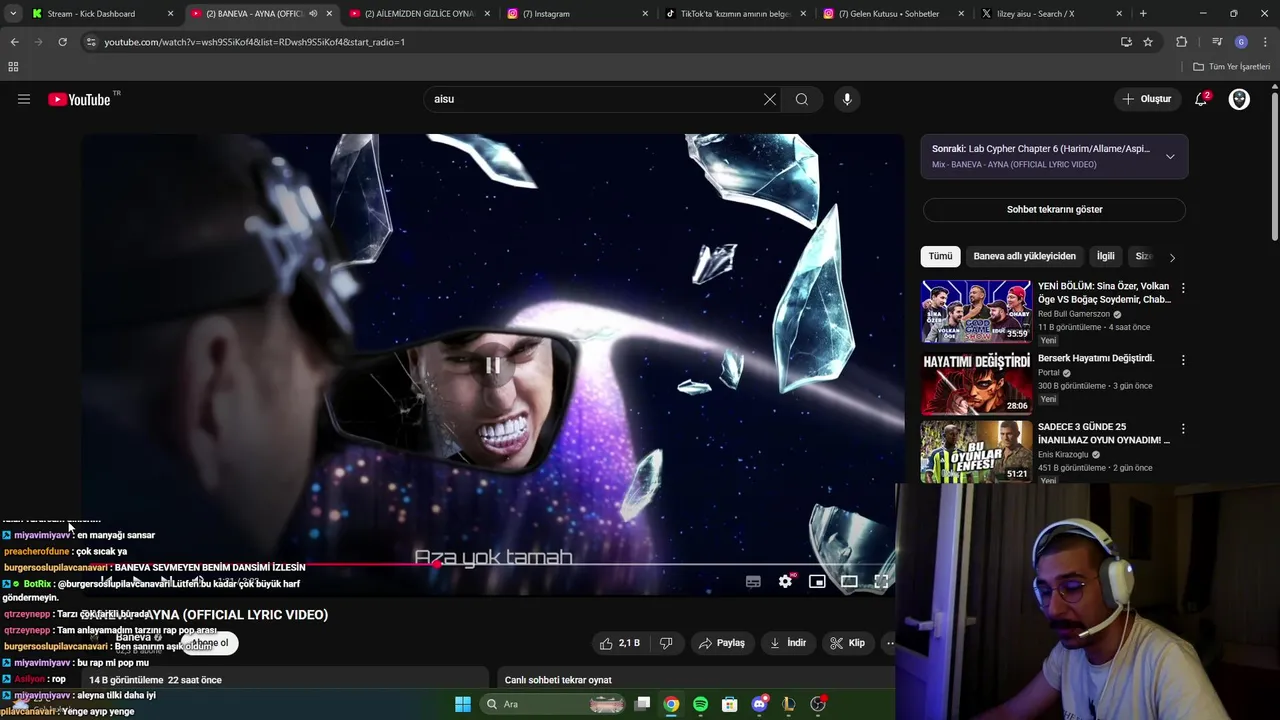Click the Sohbet tekrarını göster button
Image resolution: width=1280 pixels, height=720 pixels.
[x=1054, y=210]
